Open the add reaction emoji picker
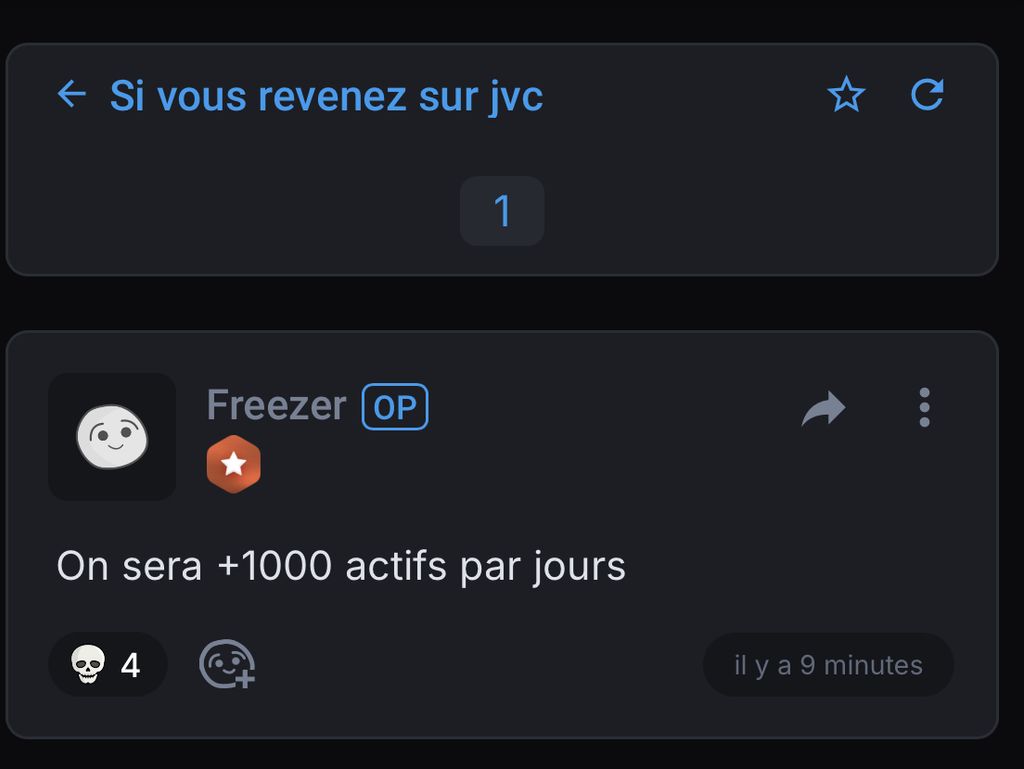 pos(227,664)
